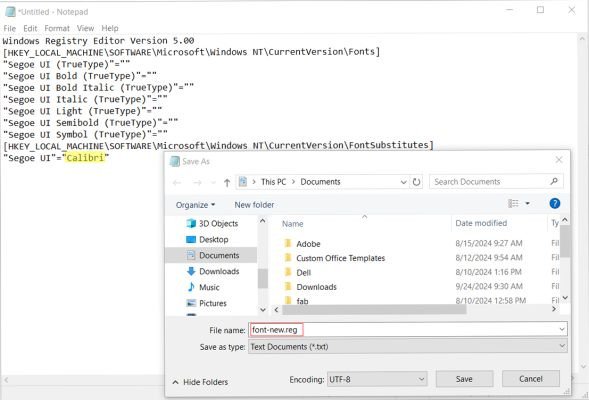Viewport: 589px width, 400px height.
Task: Click the Cancel button
Action: coord(530,379)
